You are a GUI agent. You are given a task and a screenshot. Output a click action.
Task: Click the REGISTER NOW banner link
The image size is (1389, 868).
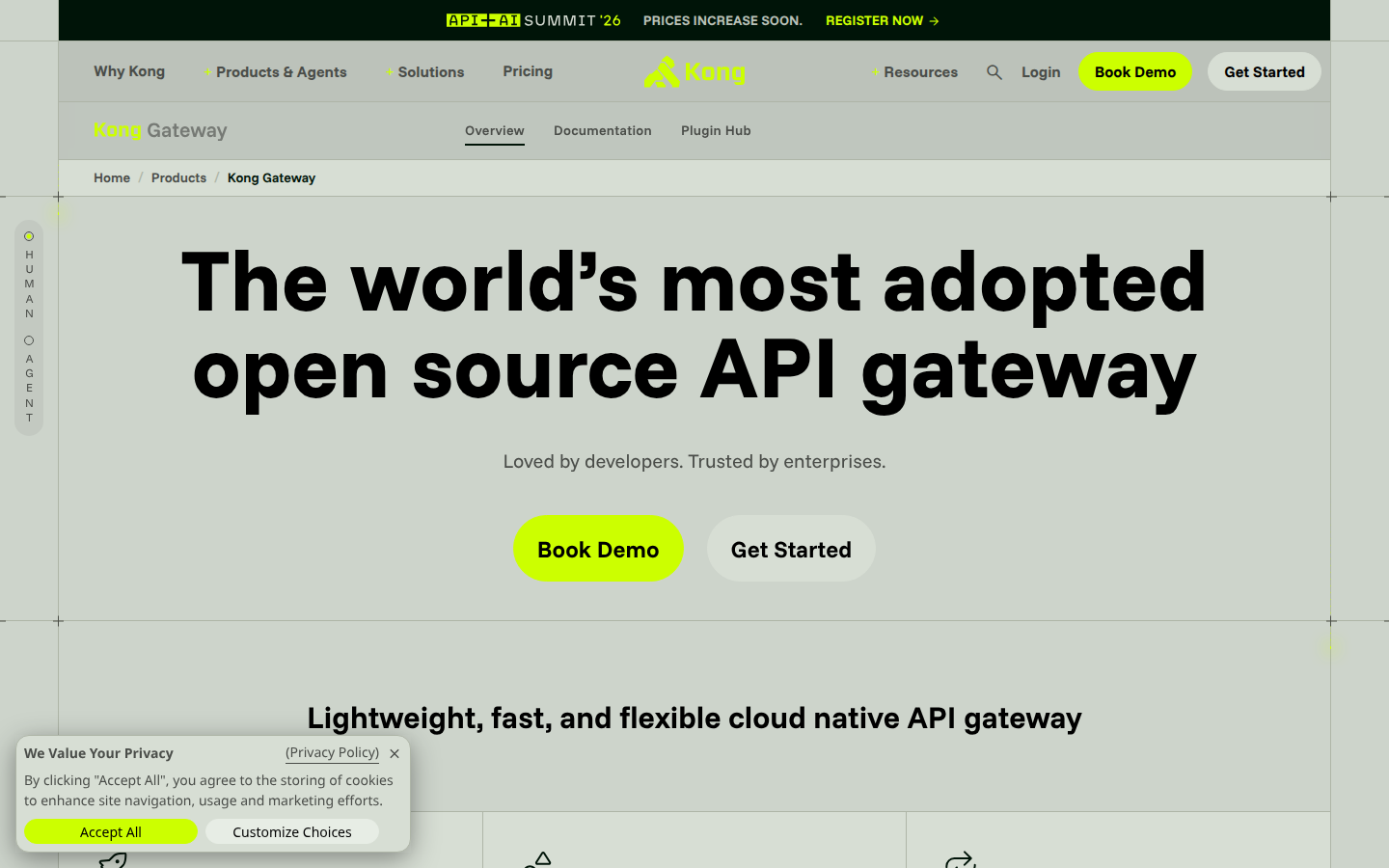(883, 20)
